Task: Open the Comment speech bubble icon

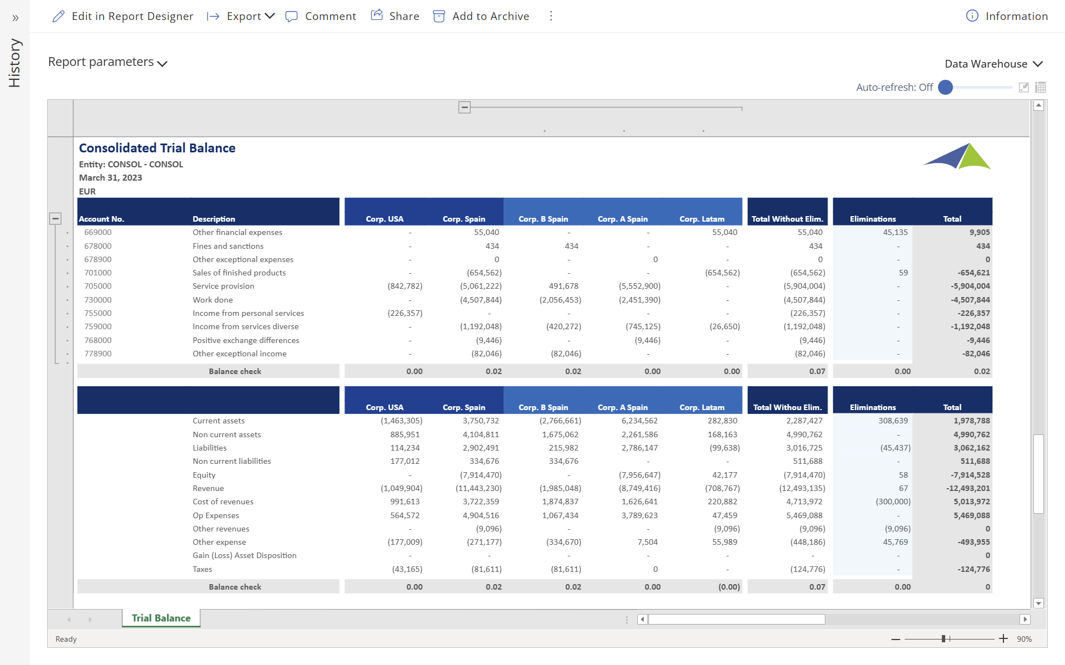Action: (x=292, y=16)
